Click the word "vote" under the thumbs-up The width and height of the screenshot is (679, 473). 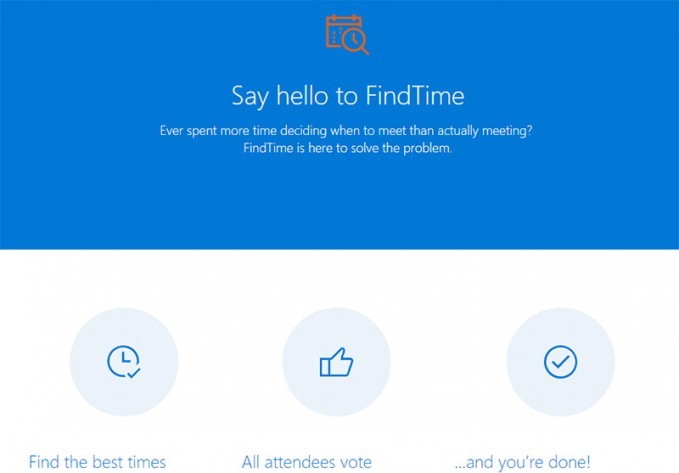point(355,462)
